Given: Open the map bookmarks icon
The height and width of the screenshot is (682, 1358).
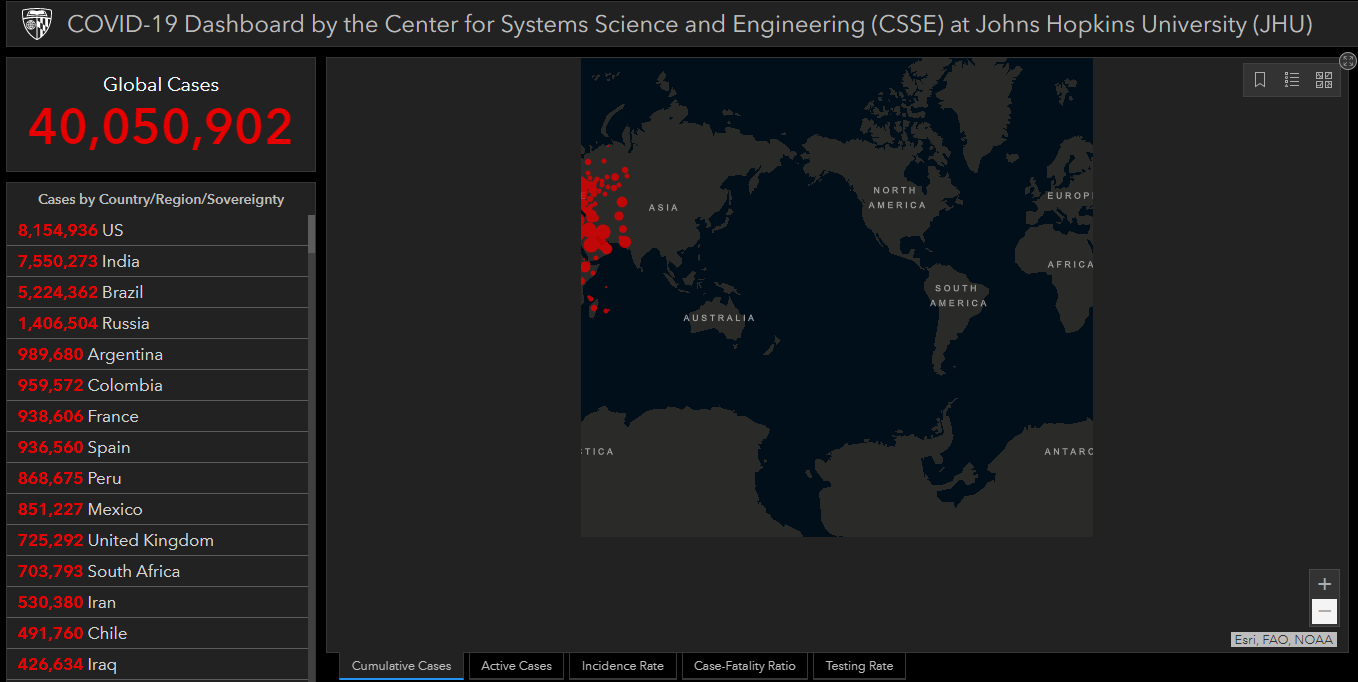Looking at the screenshot, I should 1260,80.
